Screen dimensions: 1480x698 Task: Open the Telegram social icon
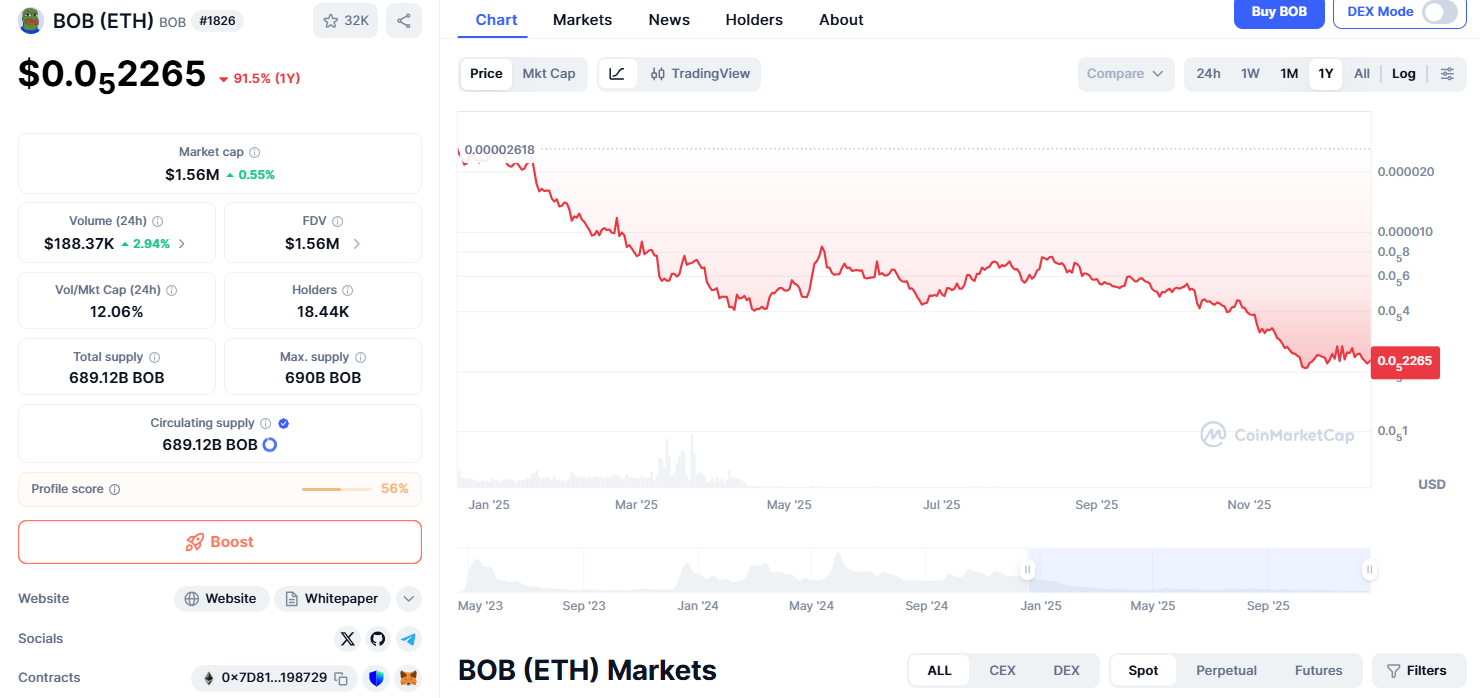pos(407,638)
